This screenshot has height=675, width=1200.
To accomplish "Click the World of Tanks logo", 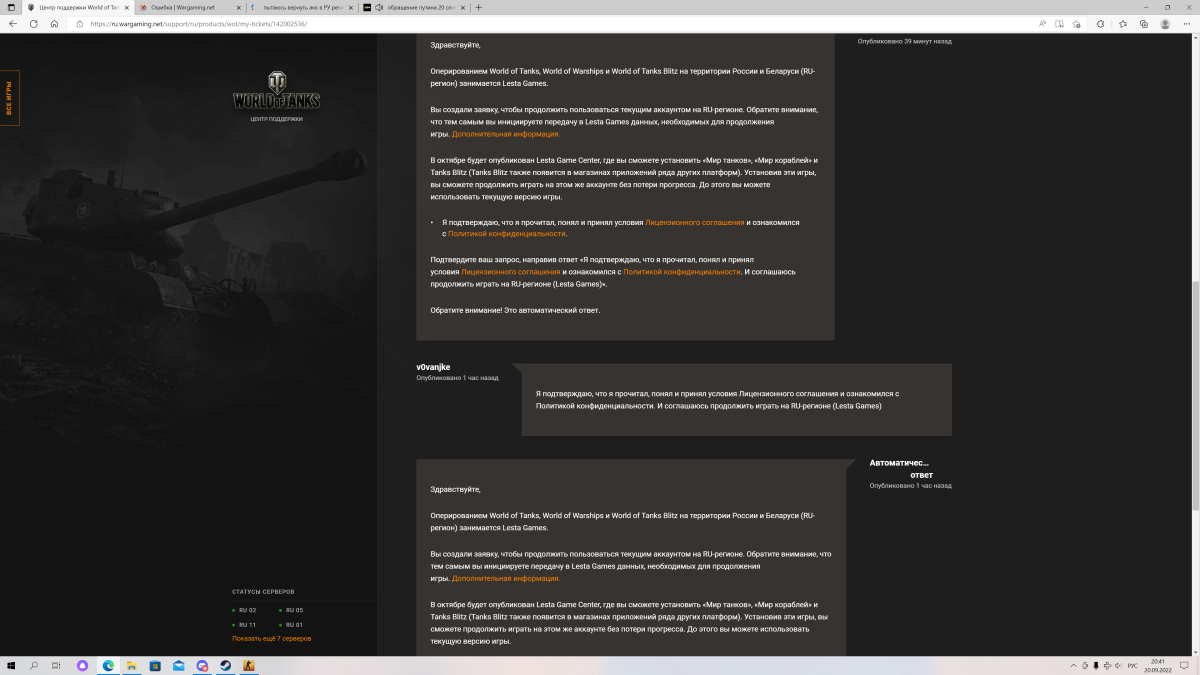I will [x=276, y=92].
